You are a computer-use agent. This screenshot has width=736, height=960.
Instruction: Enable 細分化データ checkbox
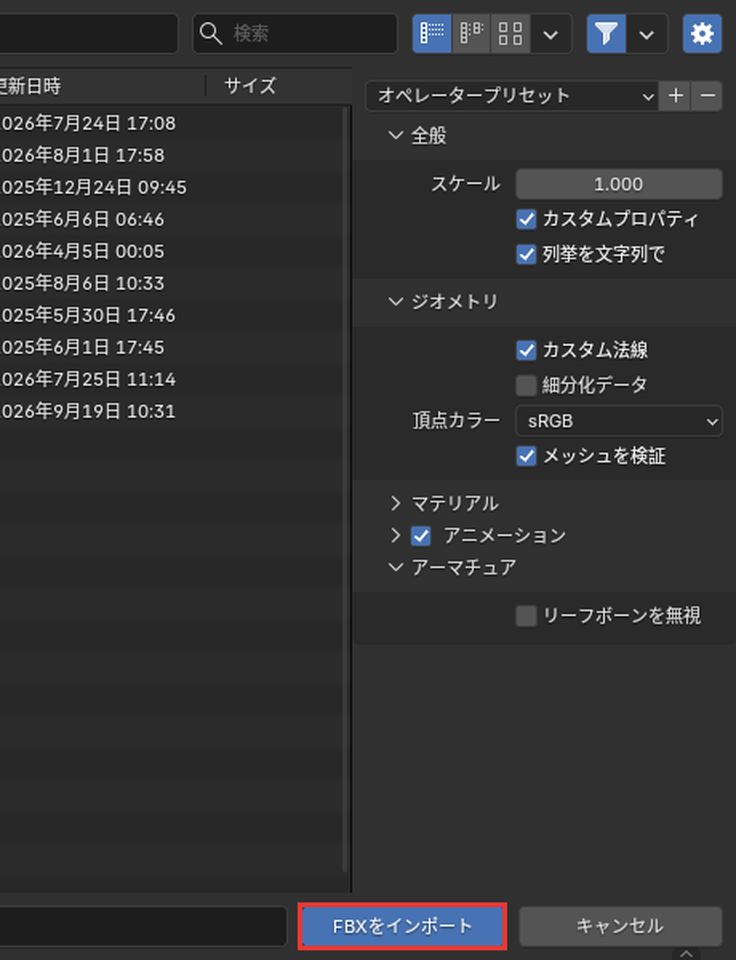(x=526, y=385)
